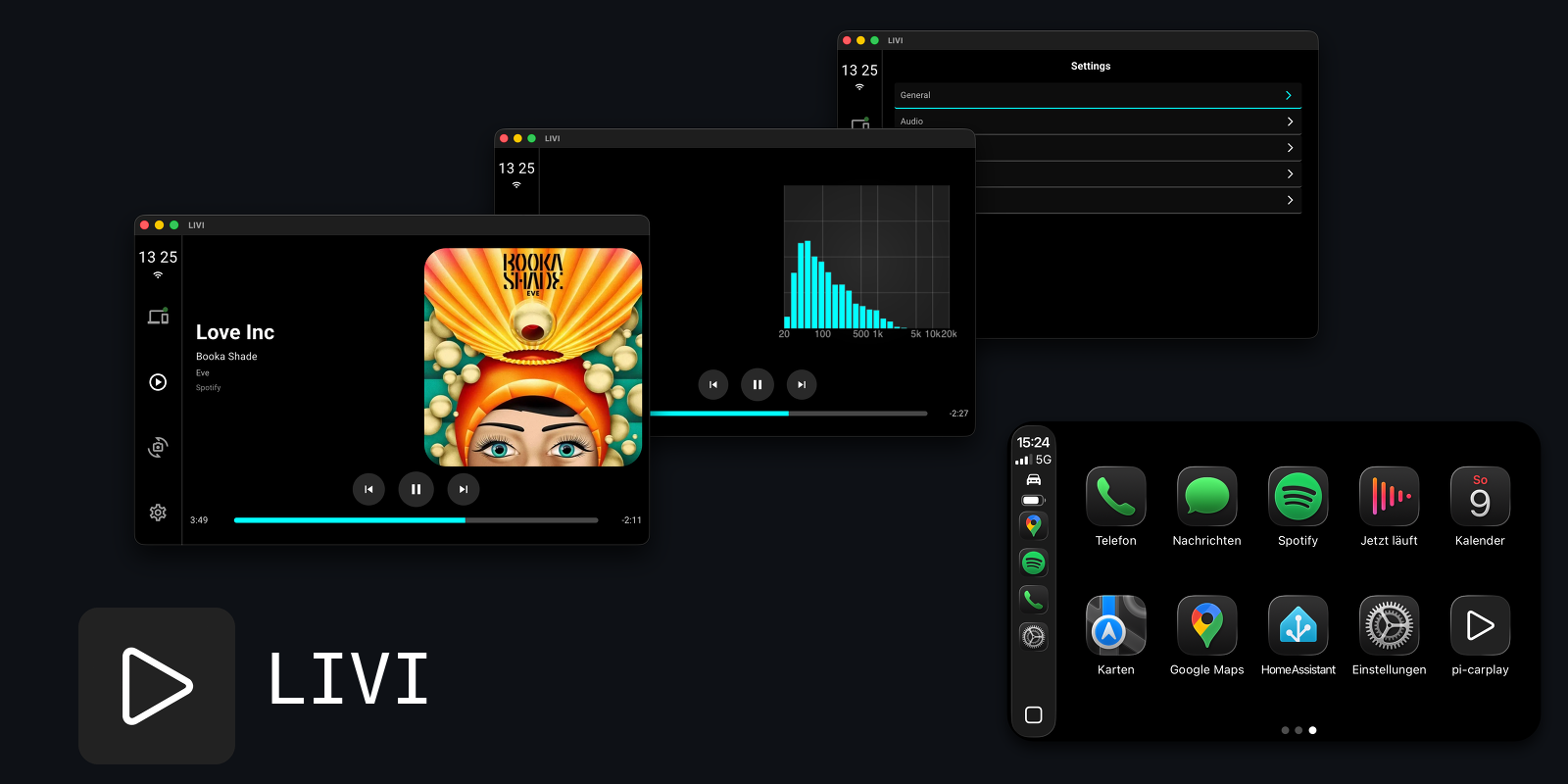Pause the Love Inc track
Viewport: 1568px width, 784px height.
point(416,489)
